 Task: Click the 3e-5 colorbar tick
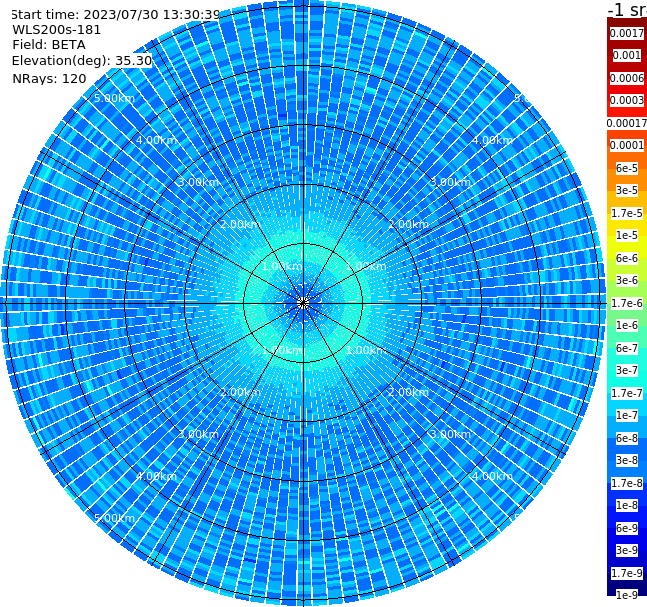coord(627,190)
